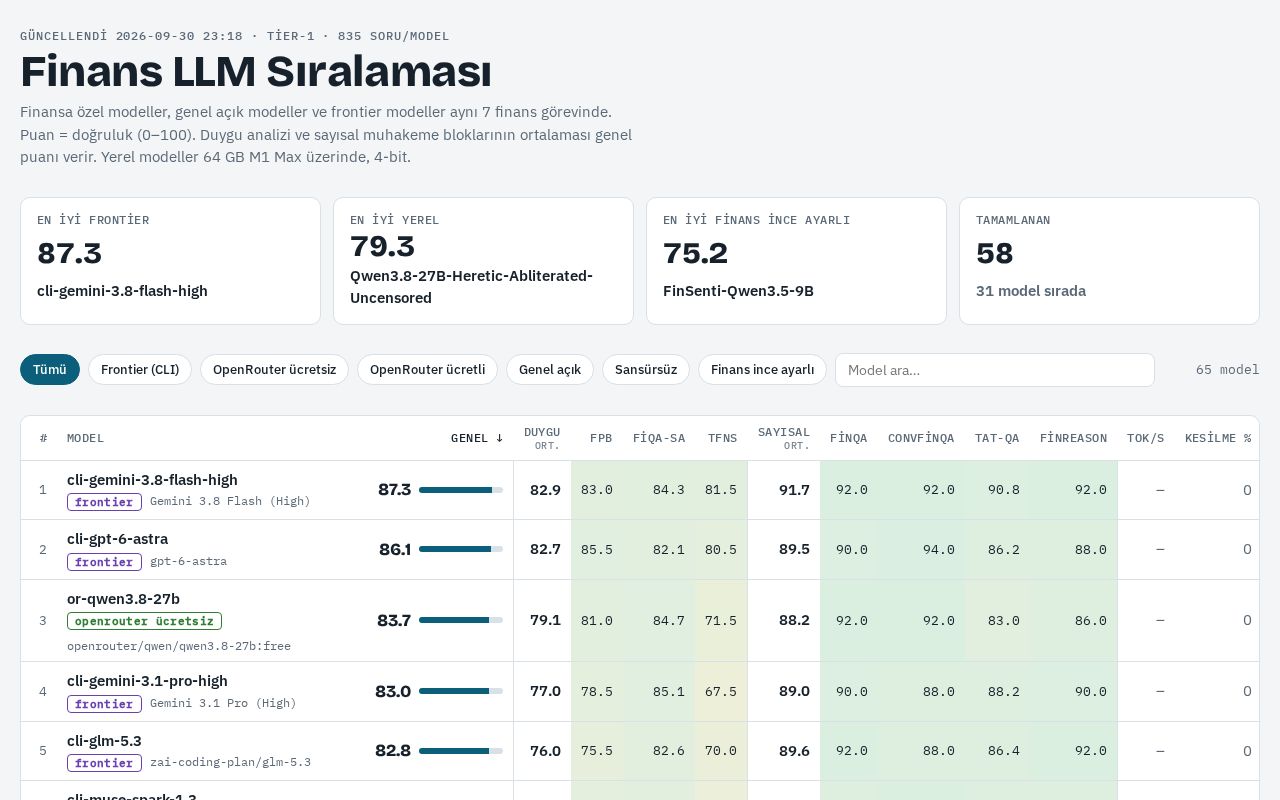The image size is (1280, 800).
Task: Sort table by DUYGU ORT. column
Action: point(542,438)
